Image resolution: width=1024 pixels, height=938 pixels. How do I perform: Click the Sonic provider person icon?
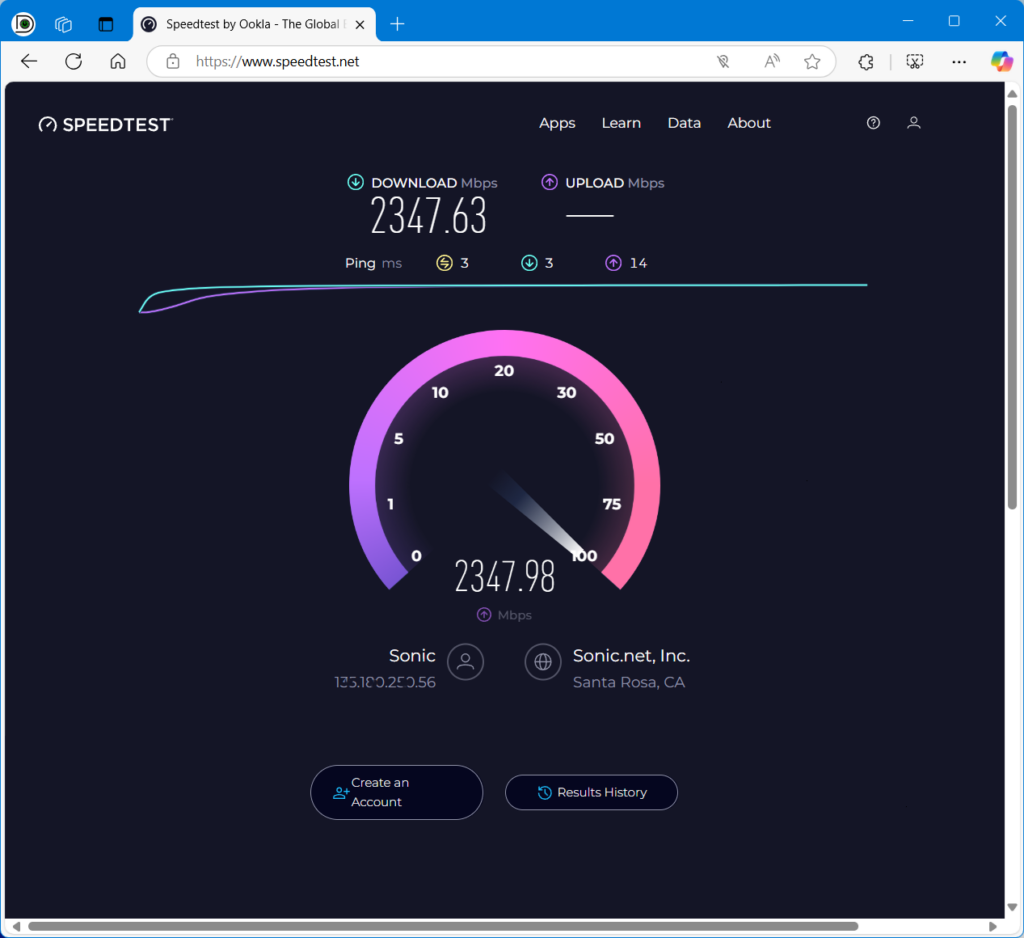[464, 662]
